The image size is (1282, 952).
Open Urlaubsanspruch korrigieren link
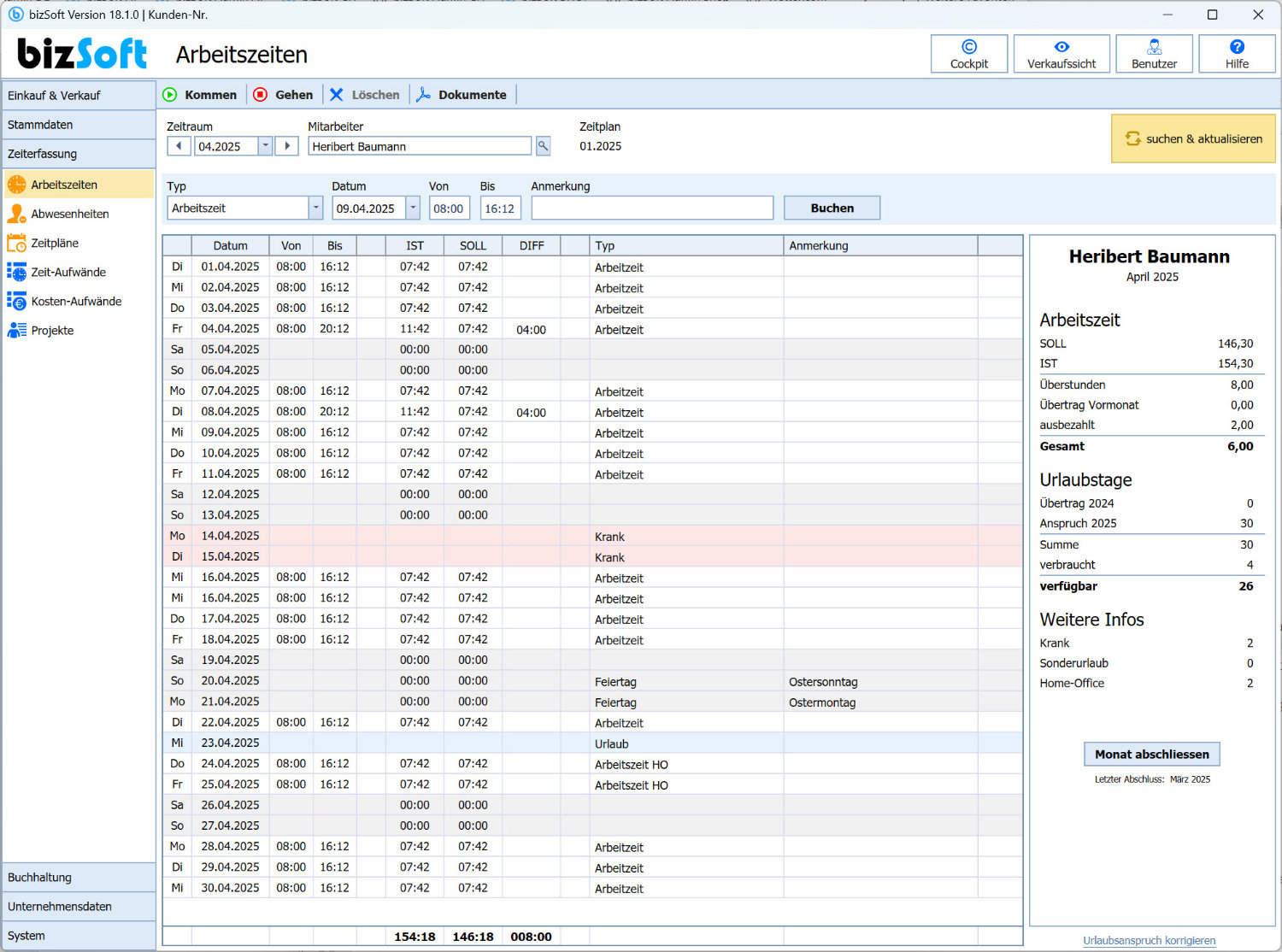point(1149,940)
